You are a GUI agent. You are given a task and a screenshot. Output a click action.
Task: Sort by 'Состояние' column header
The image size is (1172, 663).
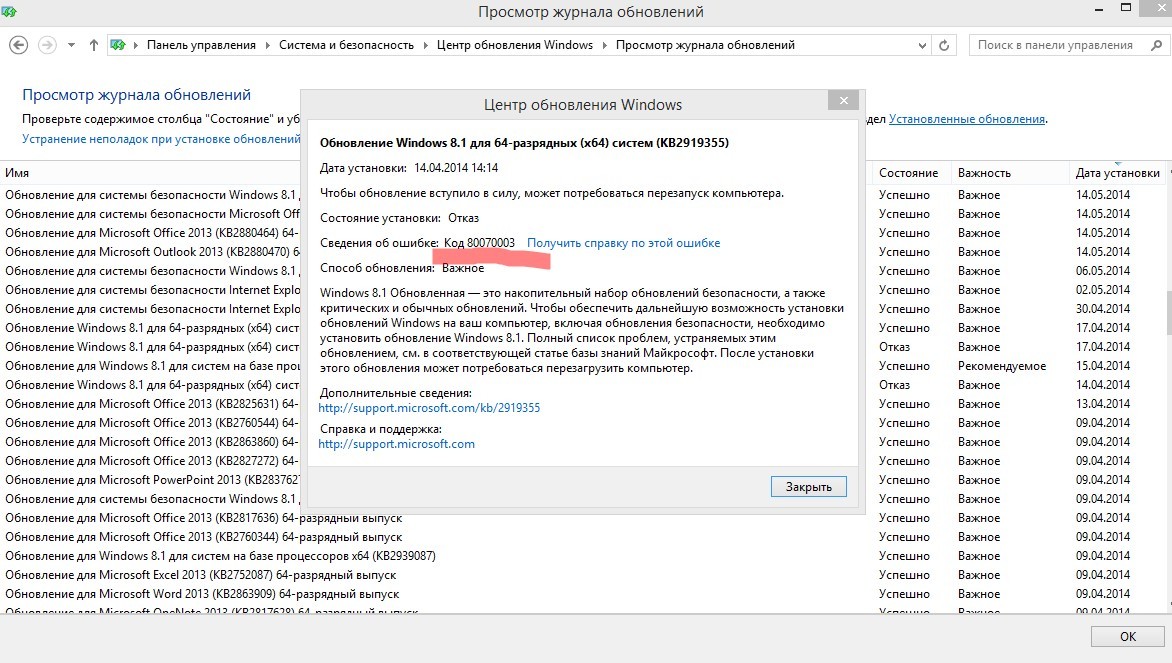[x=908, y=173]
